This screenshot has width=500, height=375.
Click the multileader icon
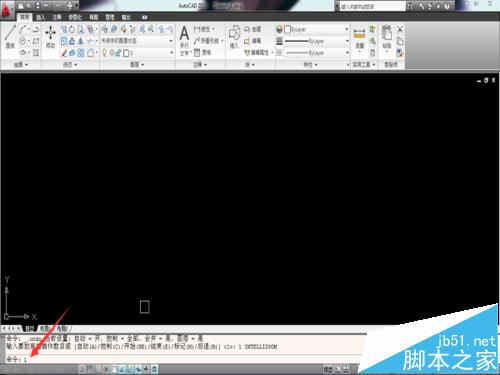pyautogui.click(x=197, y=41)
